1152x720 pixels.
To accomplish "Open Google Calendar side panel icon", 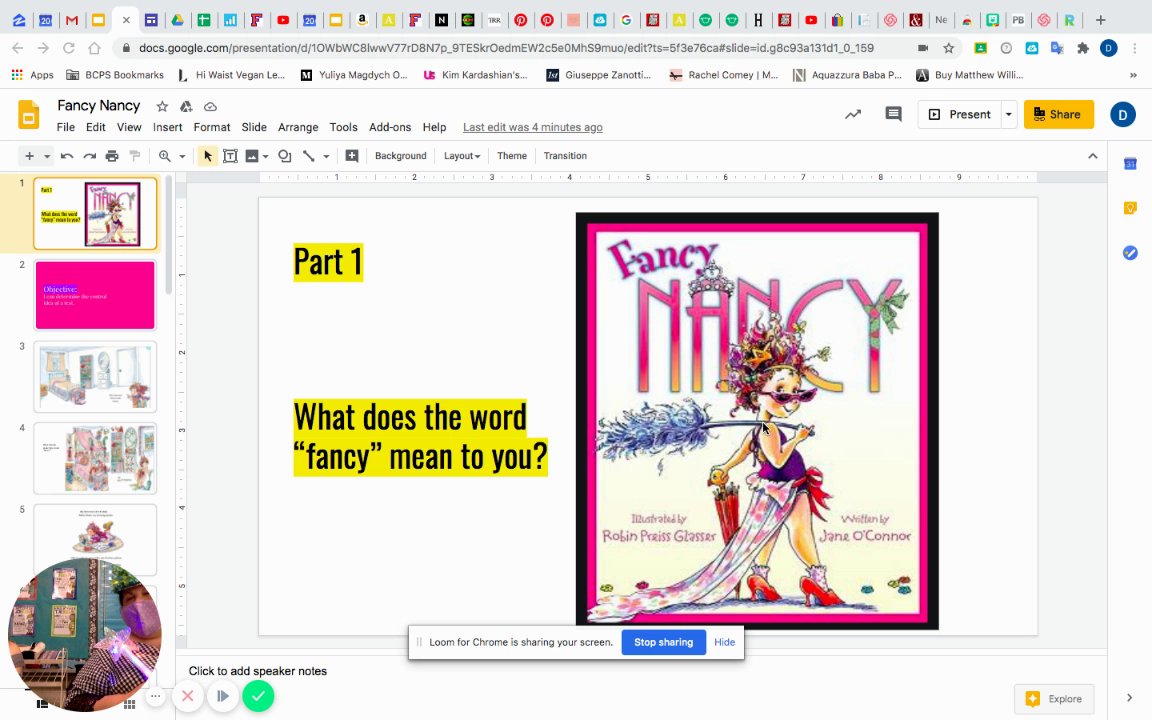I will point(1131,164).
